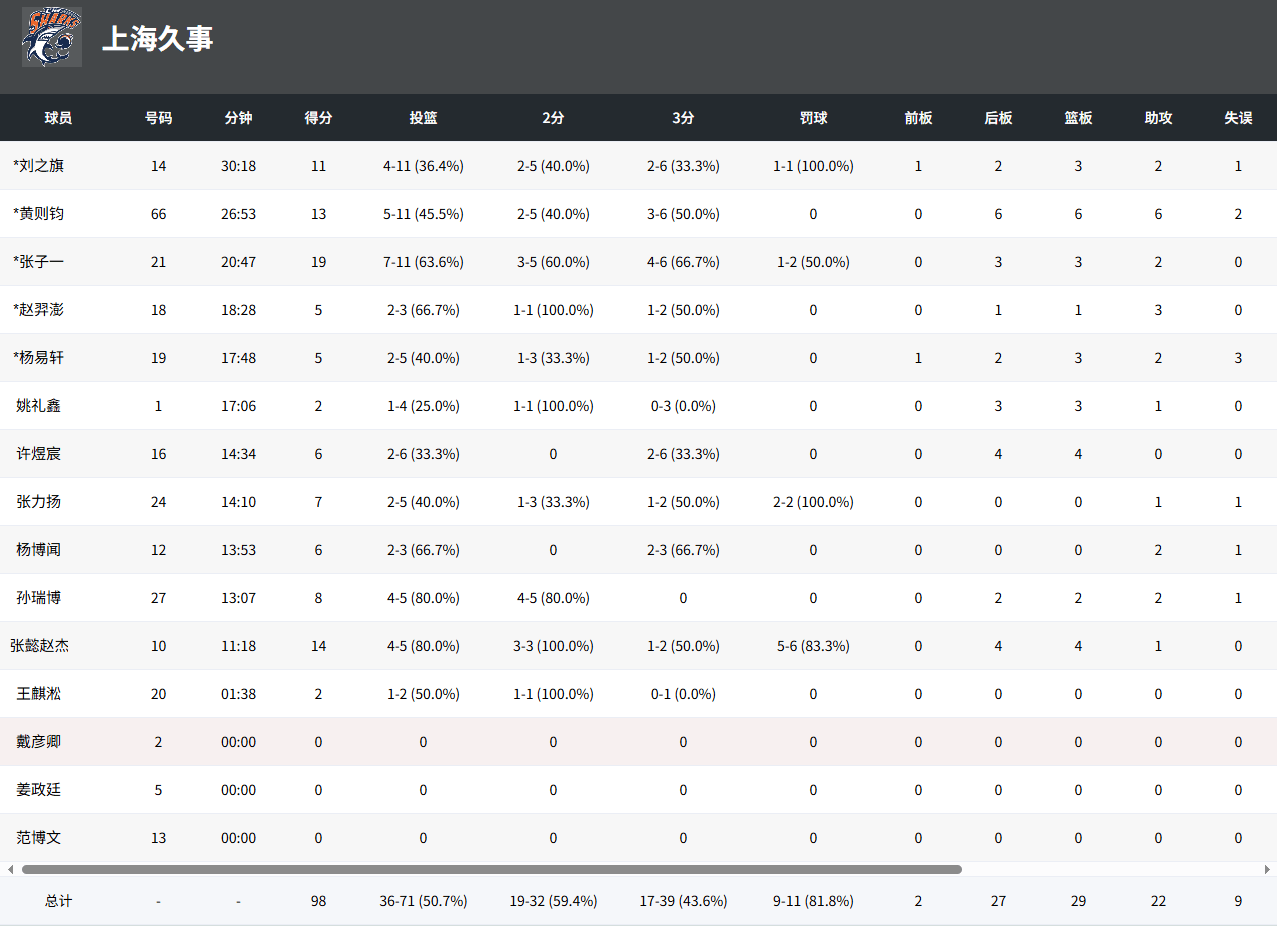Screen dimensions: 1277x926
Task: Click the Shanghai Sharks team logo
Action: click(52, 38)
